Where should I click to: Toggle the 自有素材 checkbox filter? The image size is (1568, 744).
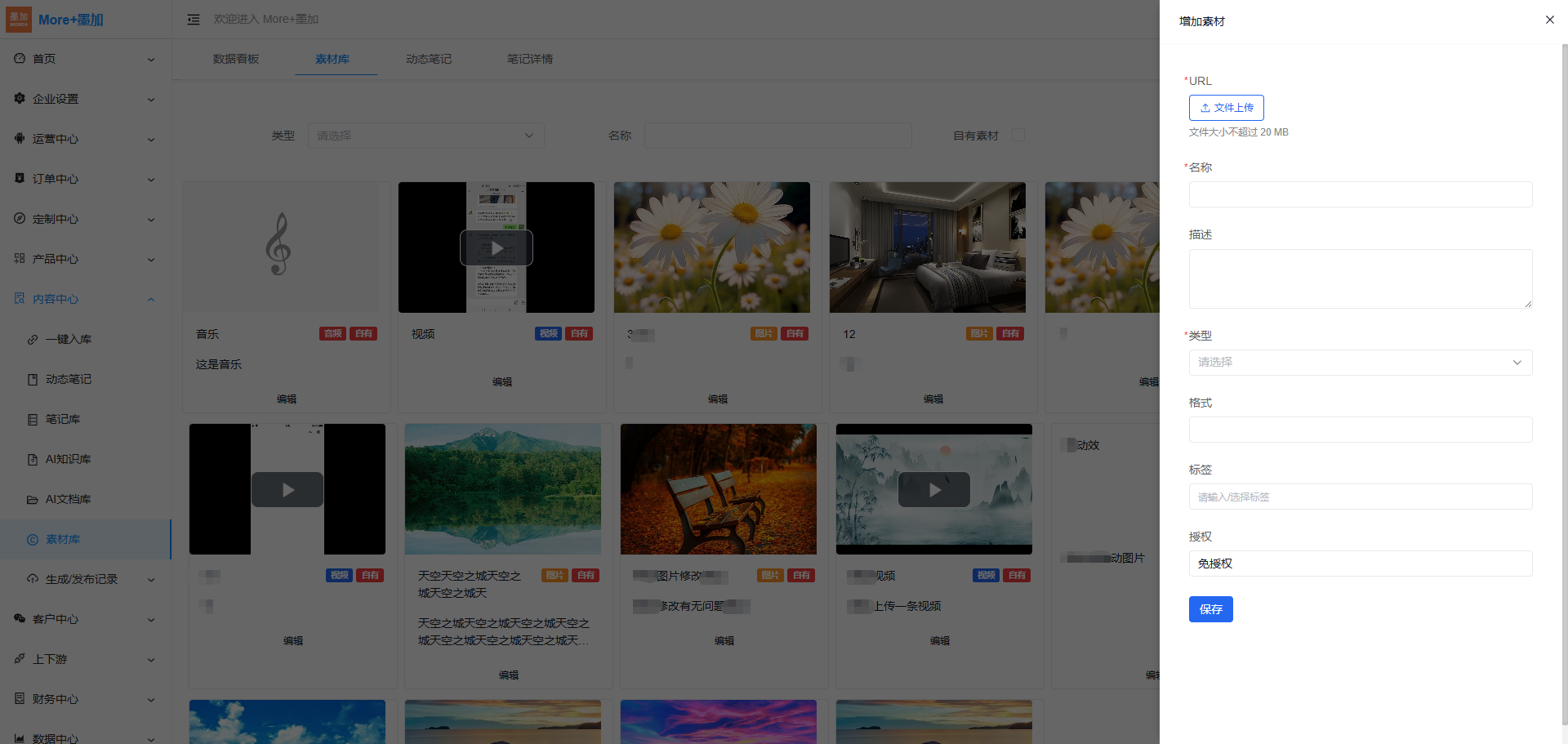(x=1018, y=136)
